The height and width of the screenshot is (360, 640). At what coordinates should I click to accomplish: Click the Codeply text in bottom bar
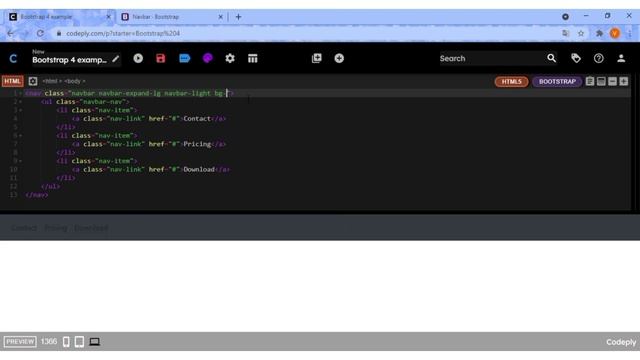(x=621, y=342)
